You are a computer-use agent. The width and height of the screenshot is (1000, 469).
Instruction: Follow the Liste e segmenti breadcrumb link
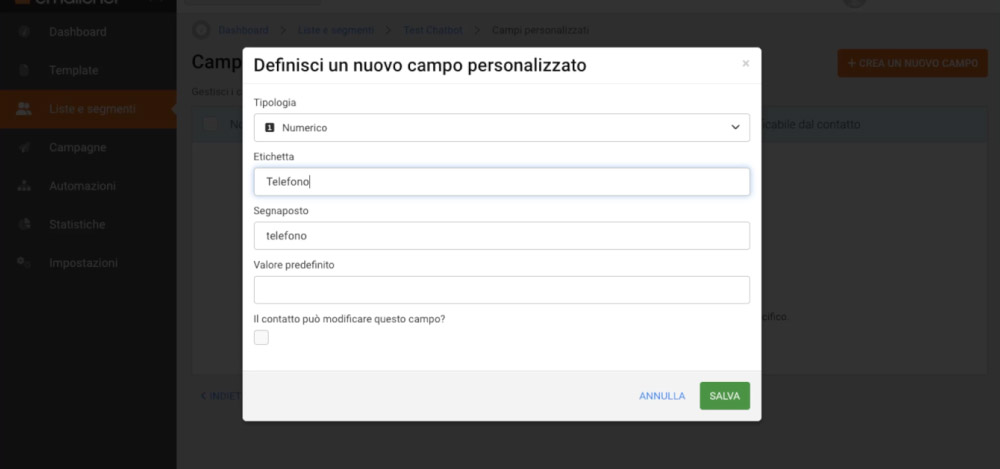[x=335, y=30]
